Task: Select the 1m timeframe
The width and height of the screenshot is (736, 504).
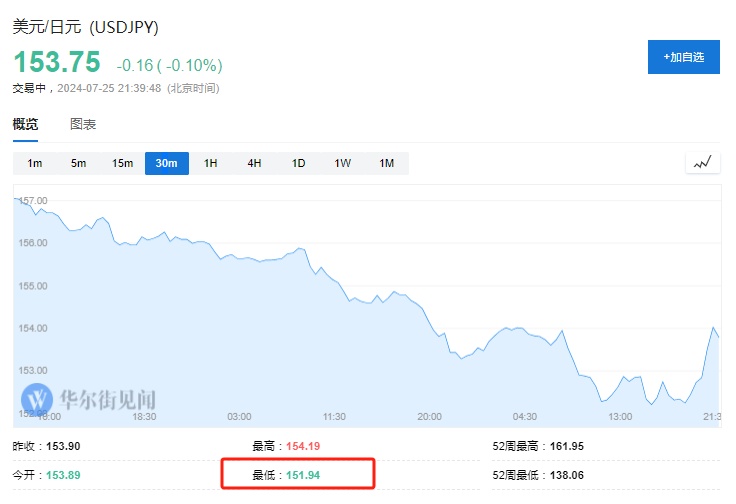Action: (x=35, y=163)
